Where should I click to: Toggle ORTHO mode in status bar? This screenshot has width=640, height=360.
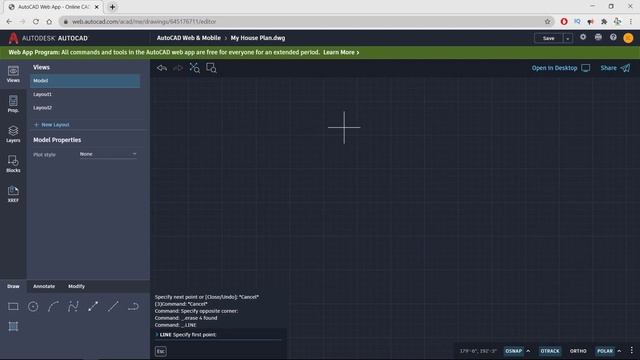tap(578, 351)
